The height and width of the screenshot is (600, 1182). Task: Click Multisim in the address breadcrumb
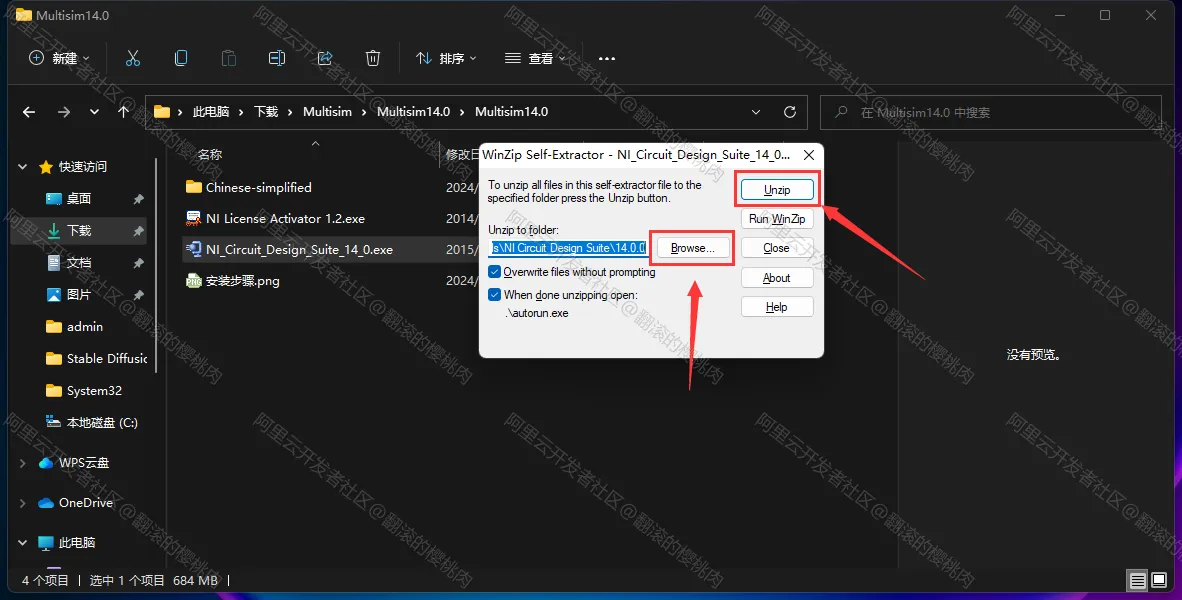tap(327, 112)
